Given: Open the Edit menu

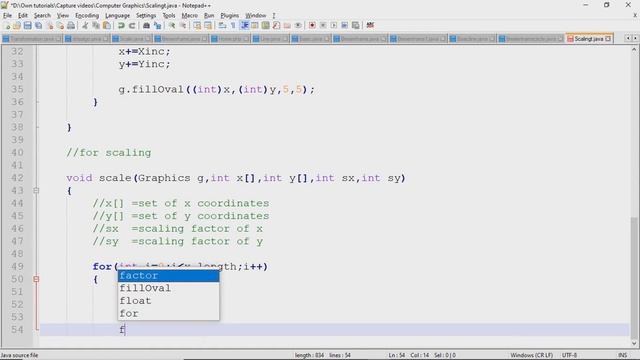Looking at the screenshot, I should (x=23, y=16).
